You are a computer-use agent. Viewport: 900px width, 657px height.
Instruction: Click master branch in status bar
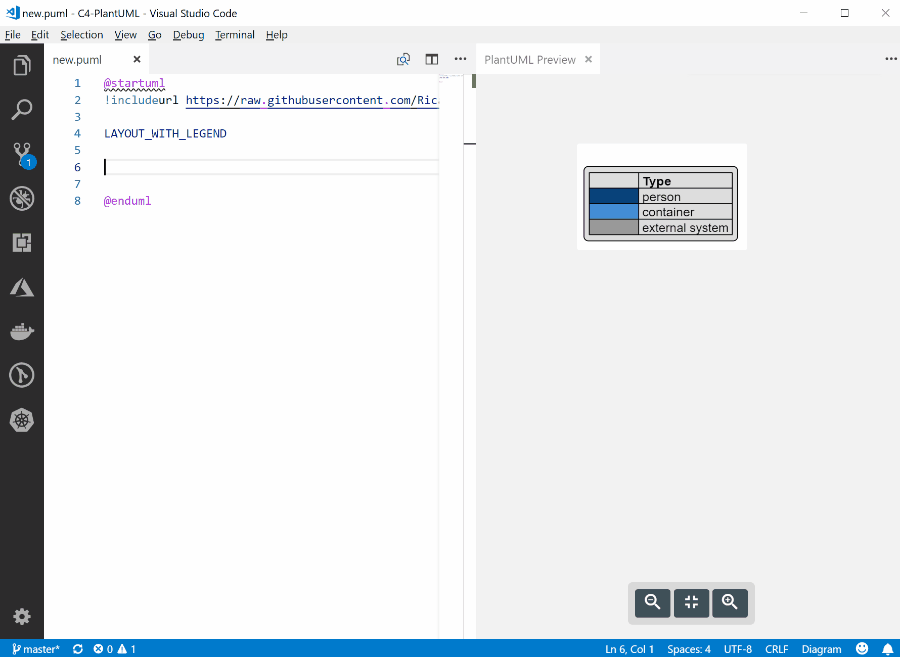(x=36, y=649)
